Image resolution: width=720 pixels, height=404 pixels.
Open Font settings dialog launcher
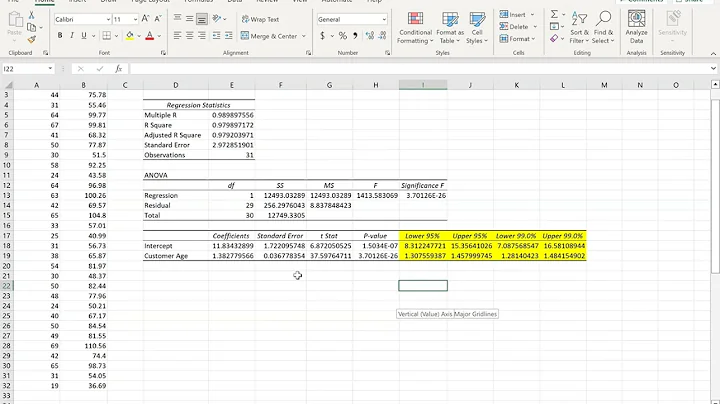[163, 53]
